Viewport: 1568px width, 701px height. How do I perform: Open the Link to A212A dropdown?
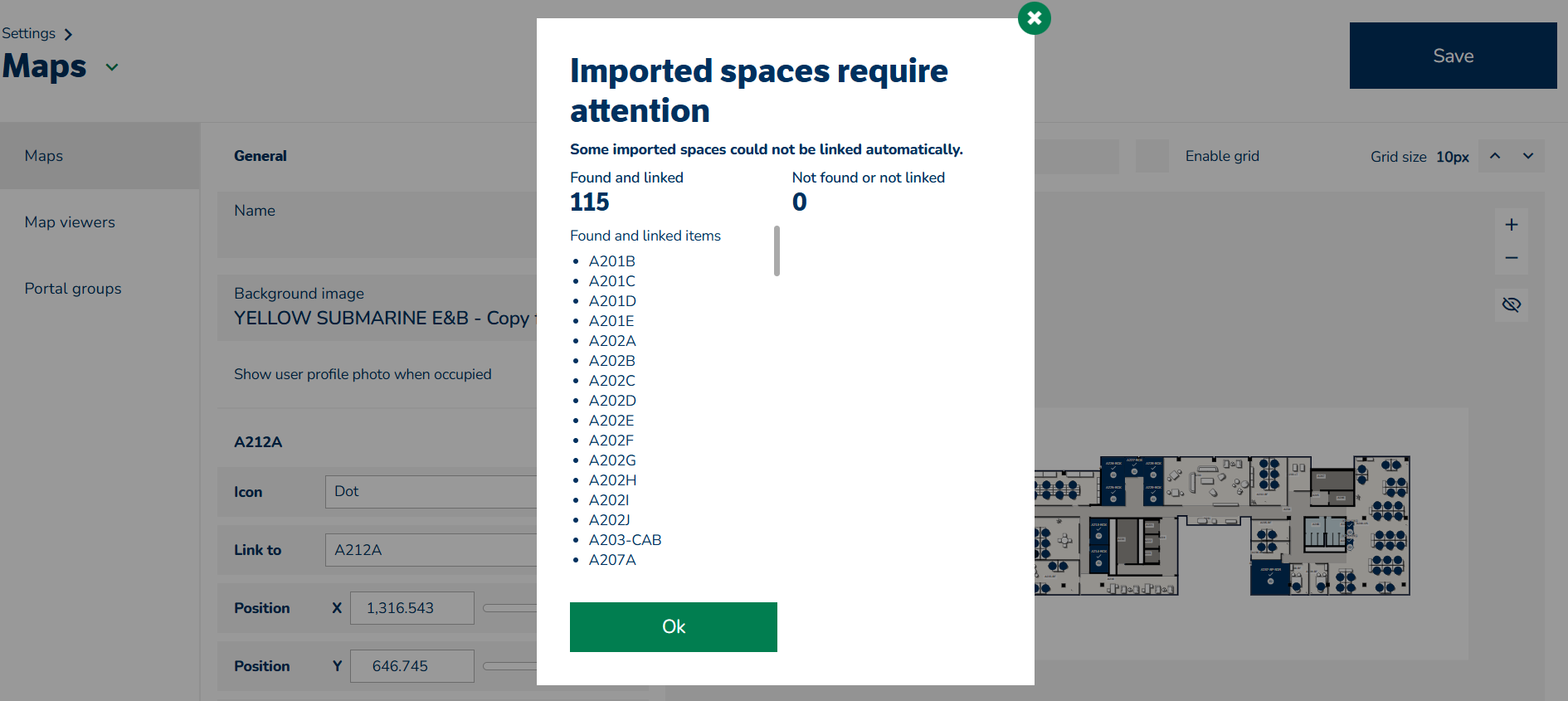pos(431,550)
